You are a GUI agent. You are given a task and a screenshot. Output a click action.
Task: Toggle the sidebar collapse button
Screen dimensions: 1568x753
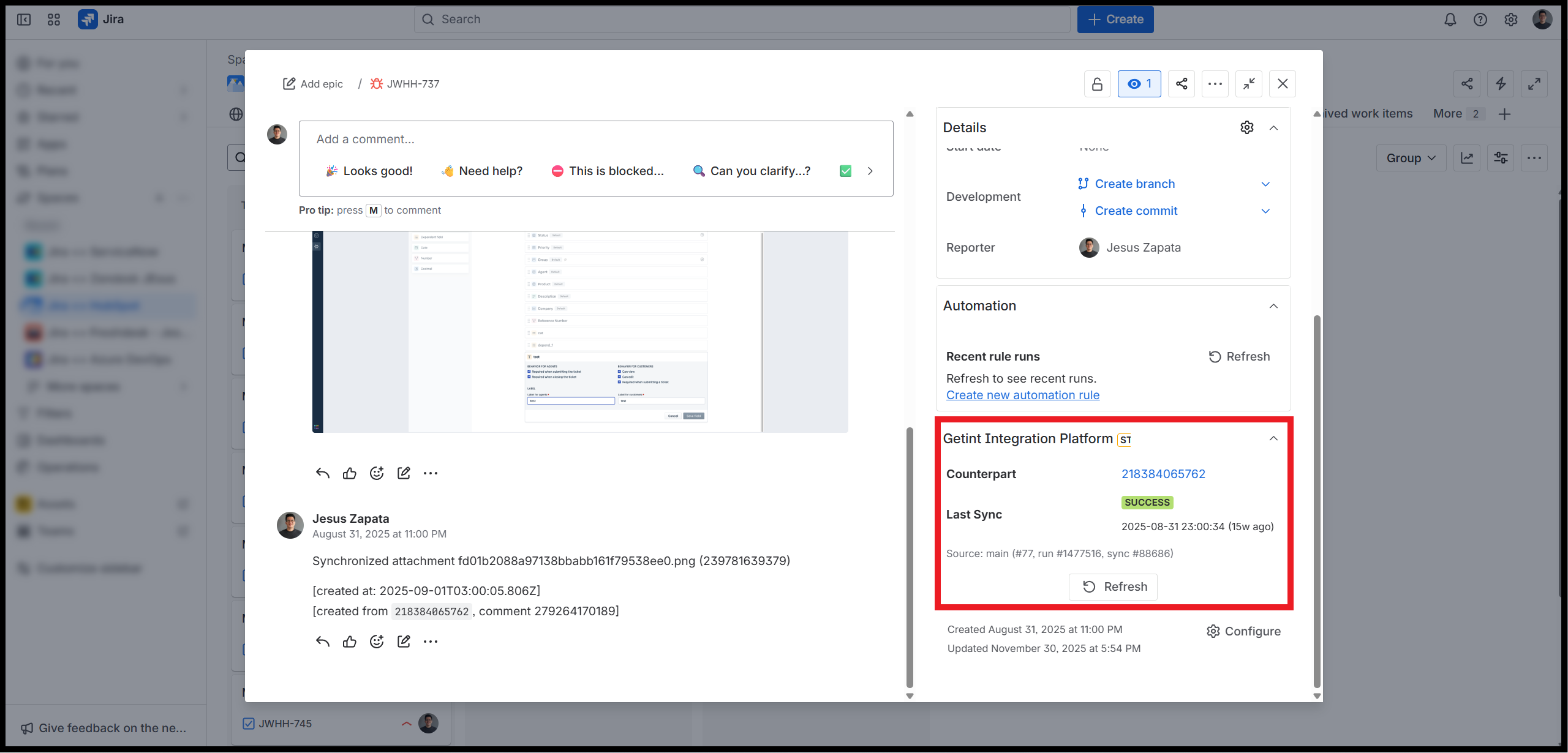[24, 20]
